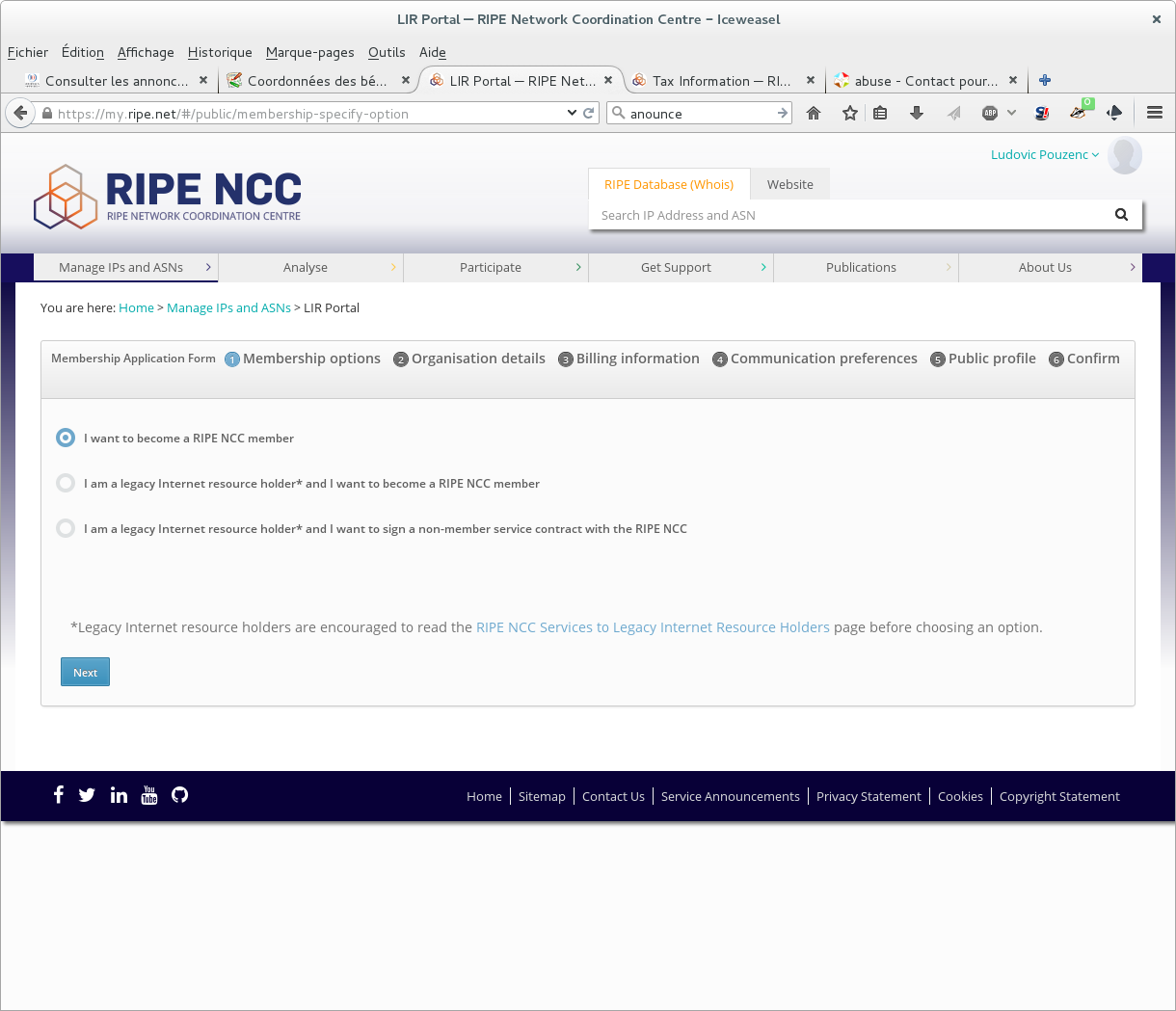The height and width of the screenshot is (1011, 1176).
Task: Expand the 'Participate' navigation menu
Action: pos(496,268)
